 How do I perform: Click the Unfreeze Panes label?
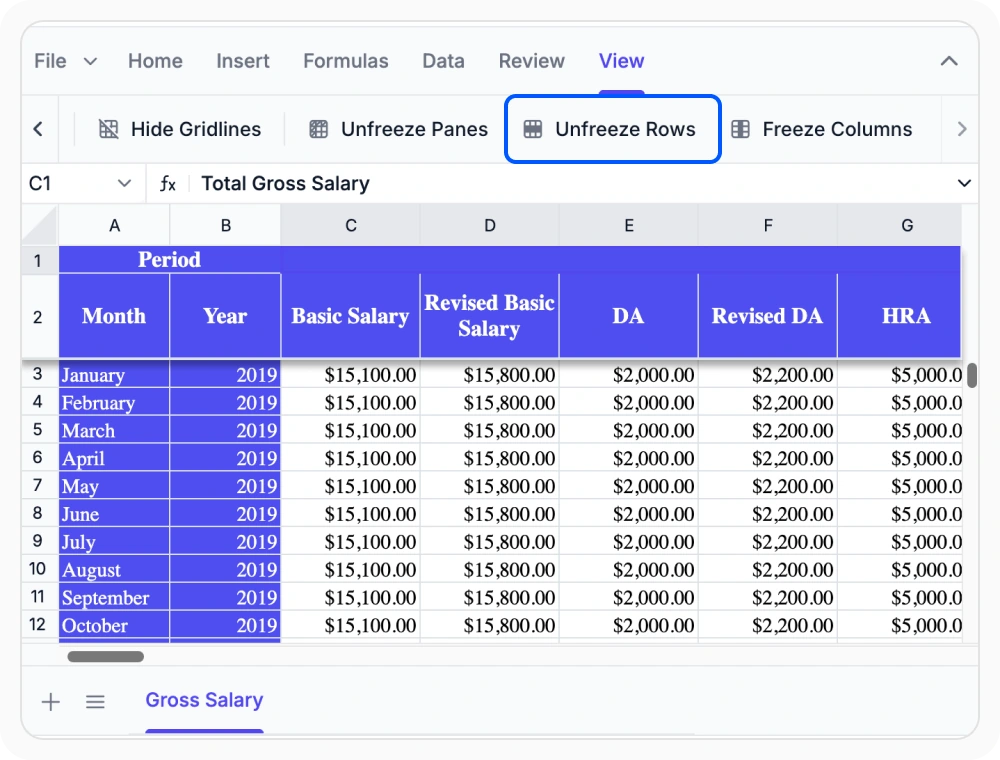tap(415, 129)
